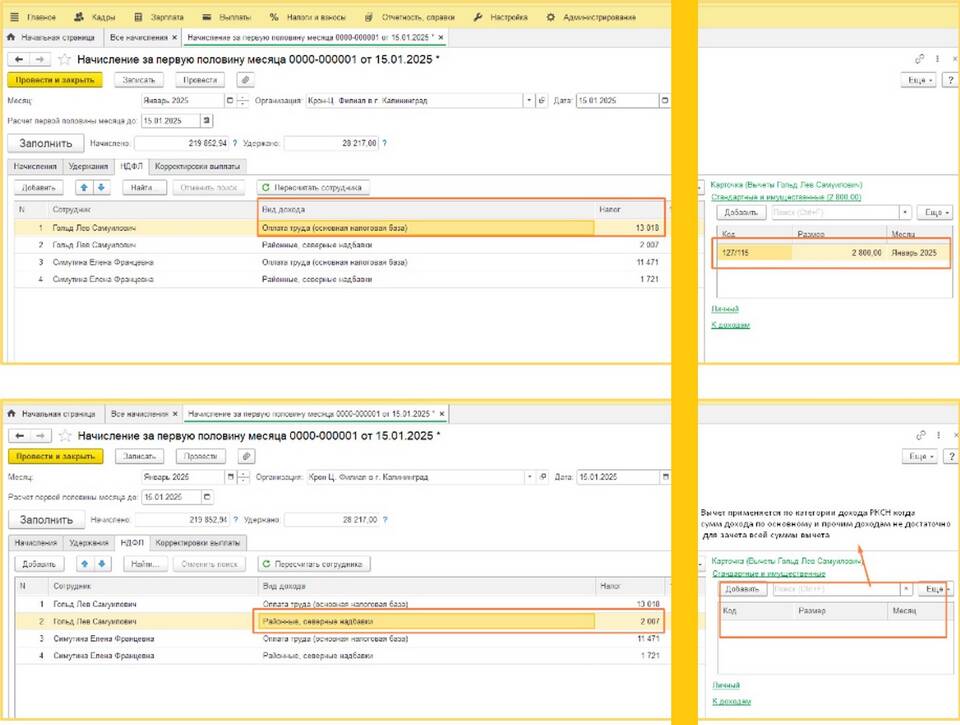Image resolution: width=960 pixels, height=725 pixels.
Task: Open Еще menu beside help in upper screenshot
Action: tap(918, 80)
